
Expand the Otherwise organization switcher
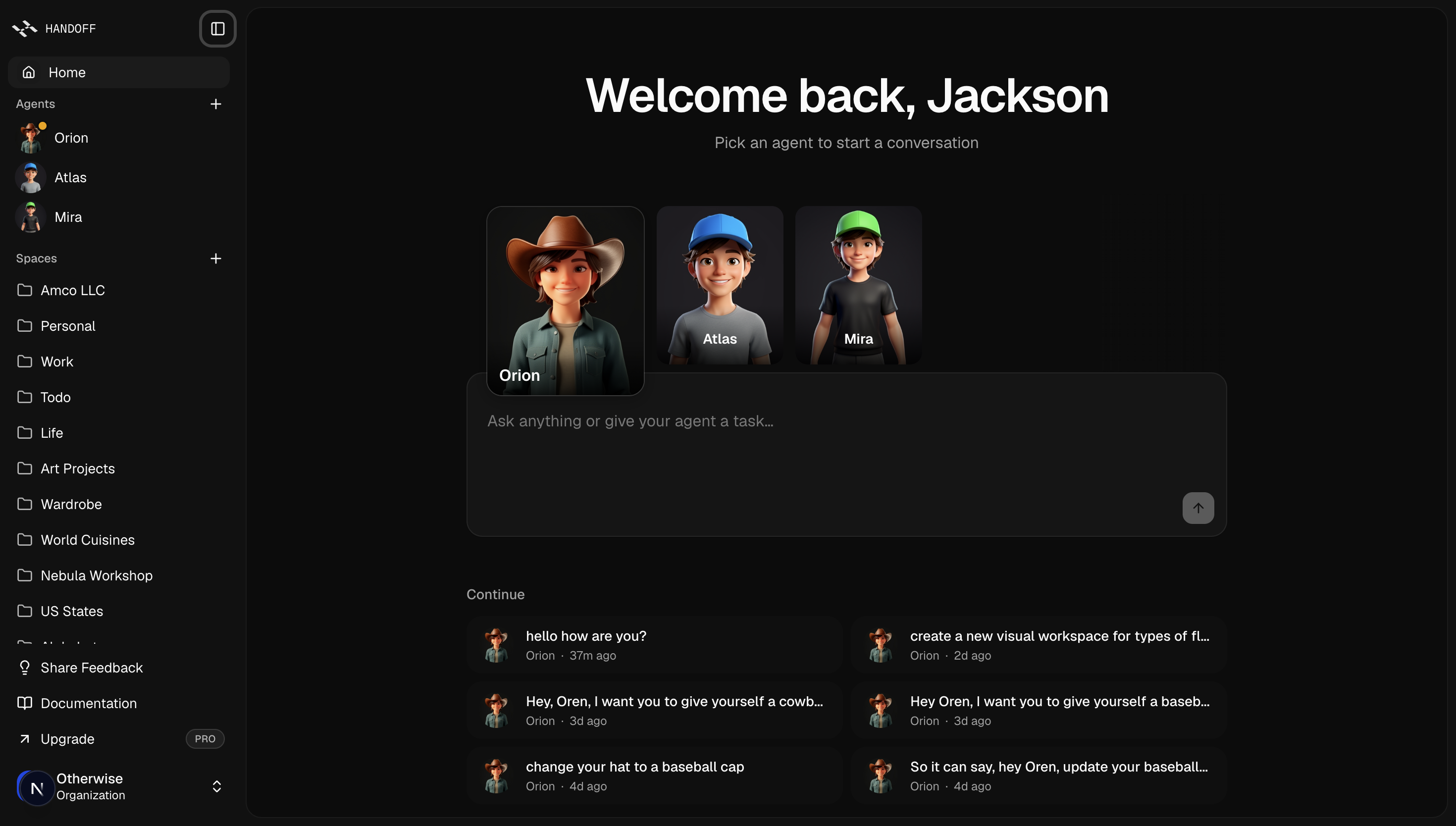(217, 786)
